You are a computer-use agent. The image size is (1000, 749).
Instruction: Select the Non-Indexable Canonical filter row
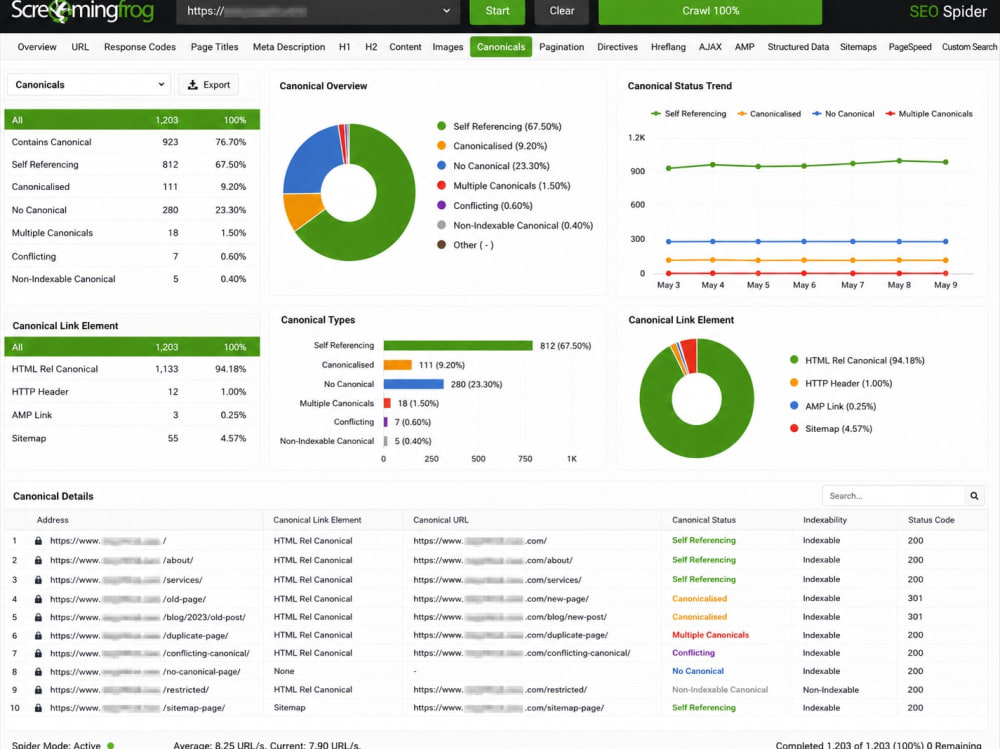[x=132, y=279]
